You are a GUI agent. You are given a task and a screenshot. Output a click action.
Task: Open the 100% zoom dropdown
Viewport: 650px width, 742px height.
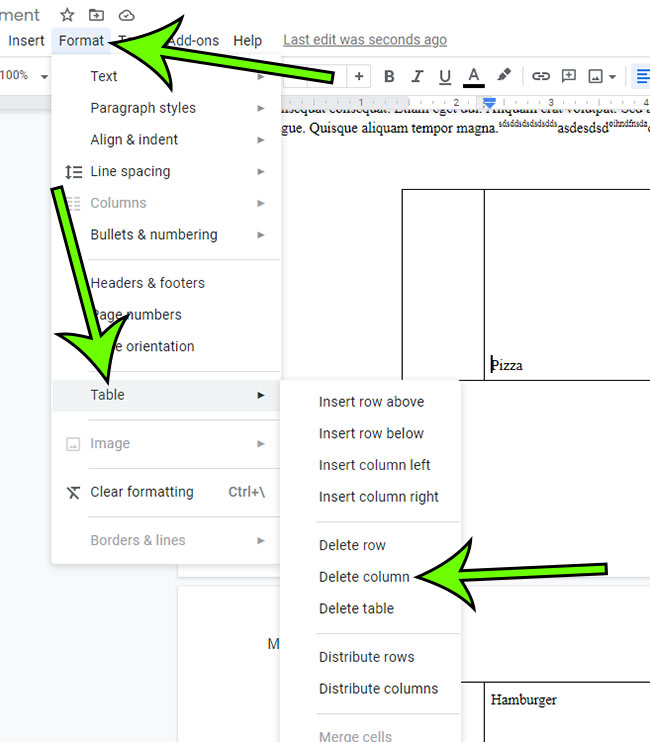point(24,75)
